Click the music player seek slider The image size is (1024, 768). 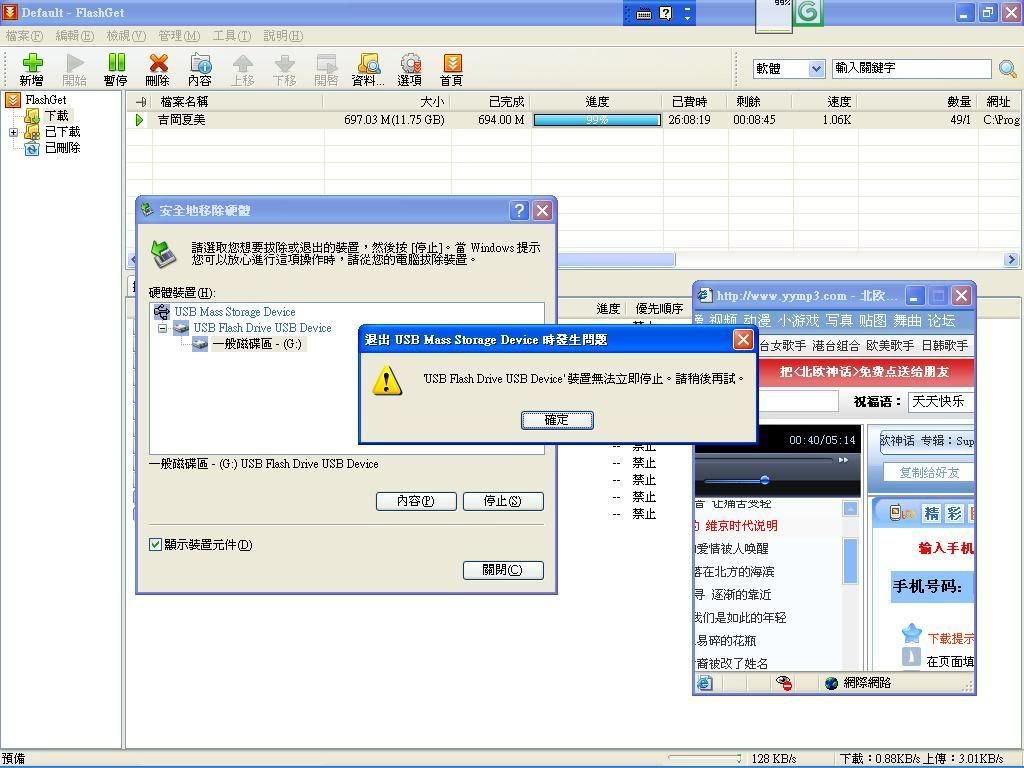(764, 480)
